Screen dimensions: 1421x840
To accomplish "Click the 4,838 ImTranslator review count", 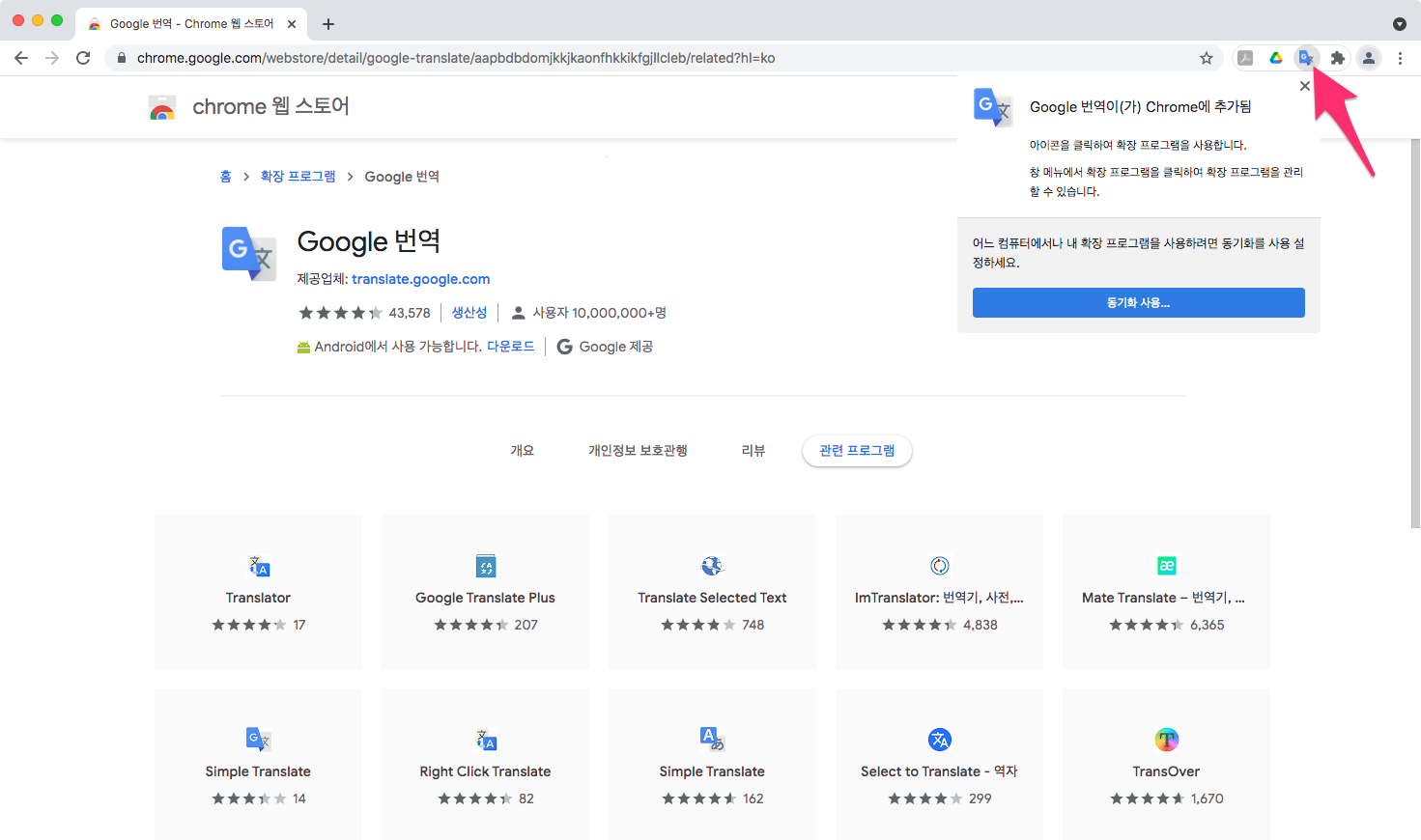I will [x=980, y=625].
